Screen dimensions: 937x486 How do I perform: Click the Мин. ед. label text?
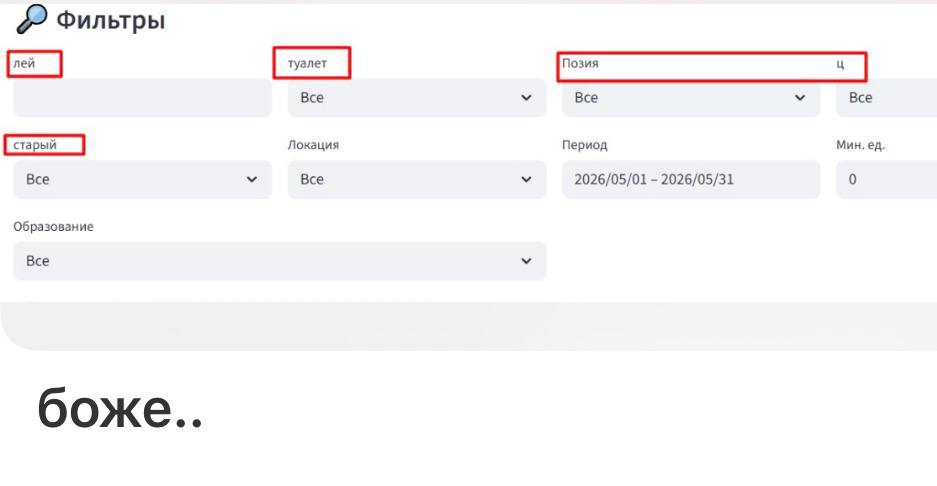click(861, 145)
